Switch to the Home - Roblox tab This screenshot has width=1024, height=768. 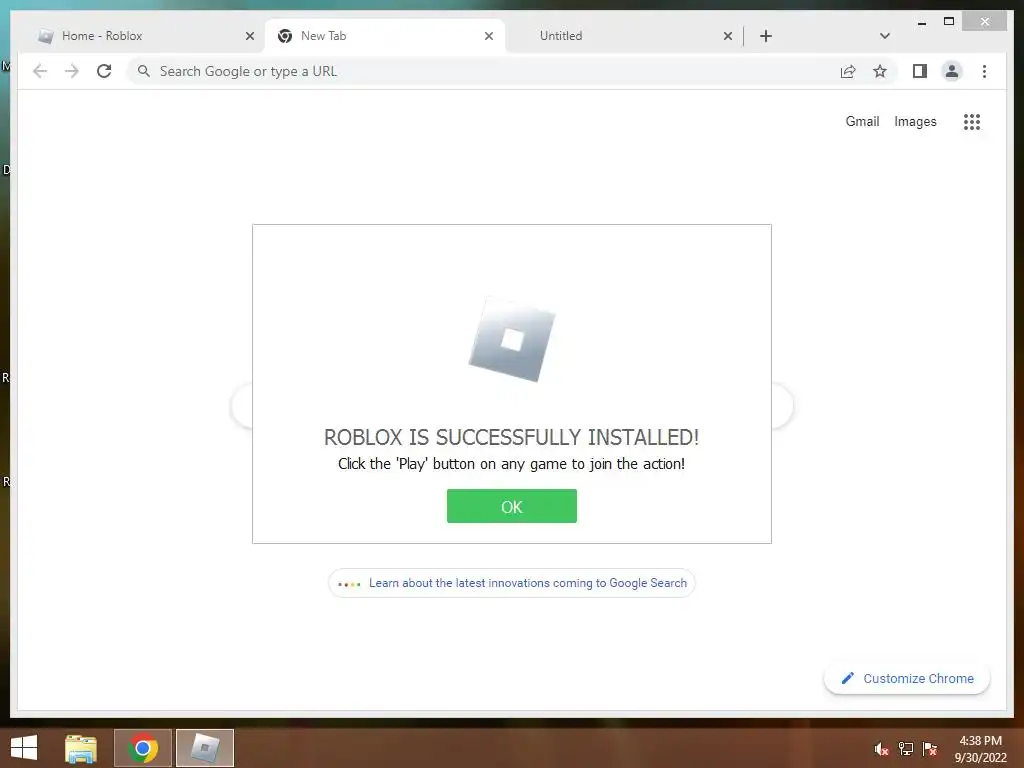144,36
